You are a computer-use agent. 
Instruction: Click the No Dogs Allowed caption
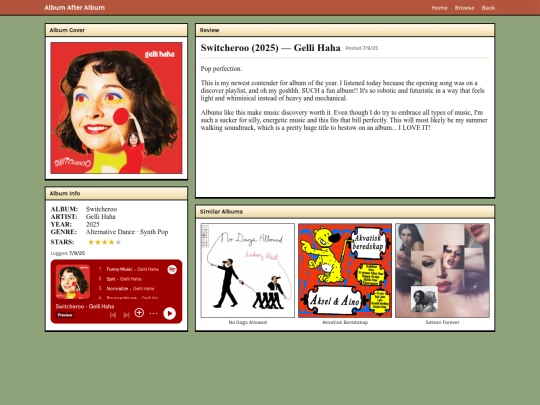point(248,322)
